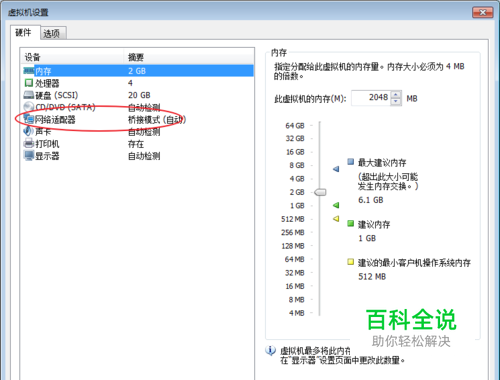Select the 硬盘 (SCSI) device row
The width and height of the screenshot is (500, 380).
click(138, 95)
